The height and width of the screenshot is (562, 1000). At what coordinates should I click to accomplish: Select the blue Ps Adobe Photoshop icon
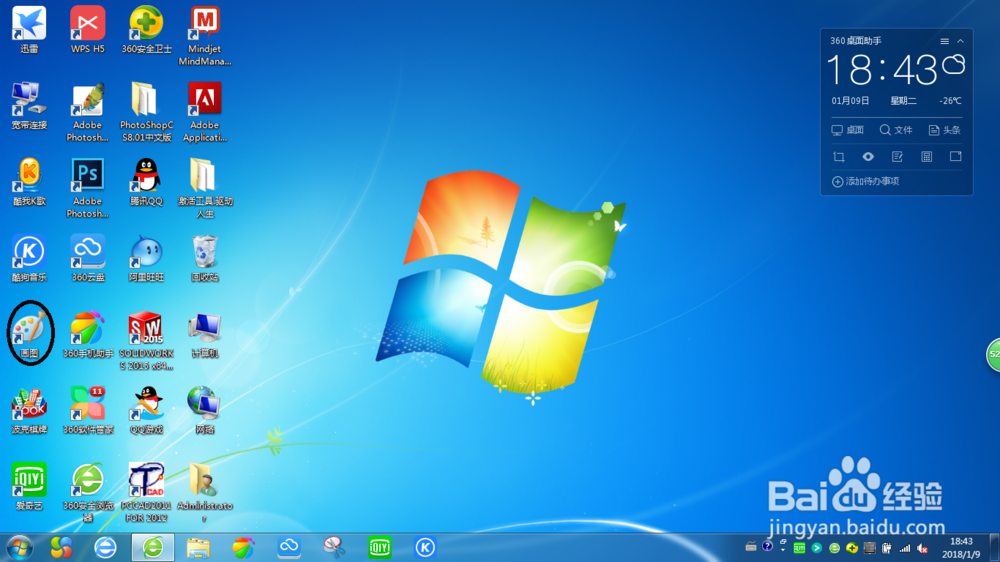[87, 188]
